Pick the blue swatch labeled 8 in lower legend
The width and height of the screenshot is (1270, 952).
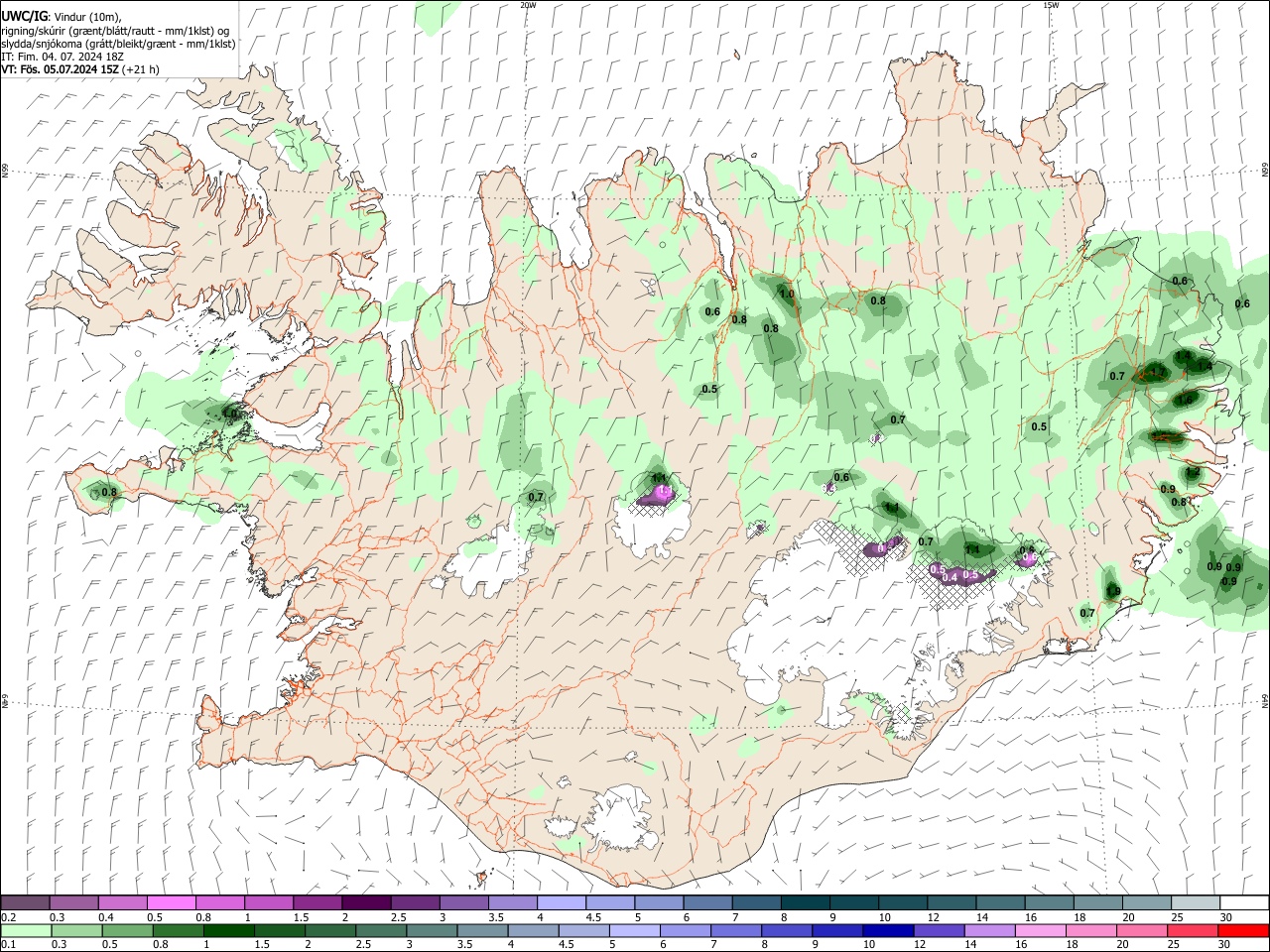pyautogui.click(x=787, y=931)
